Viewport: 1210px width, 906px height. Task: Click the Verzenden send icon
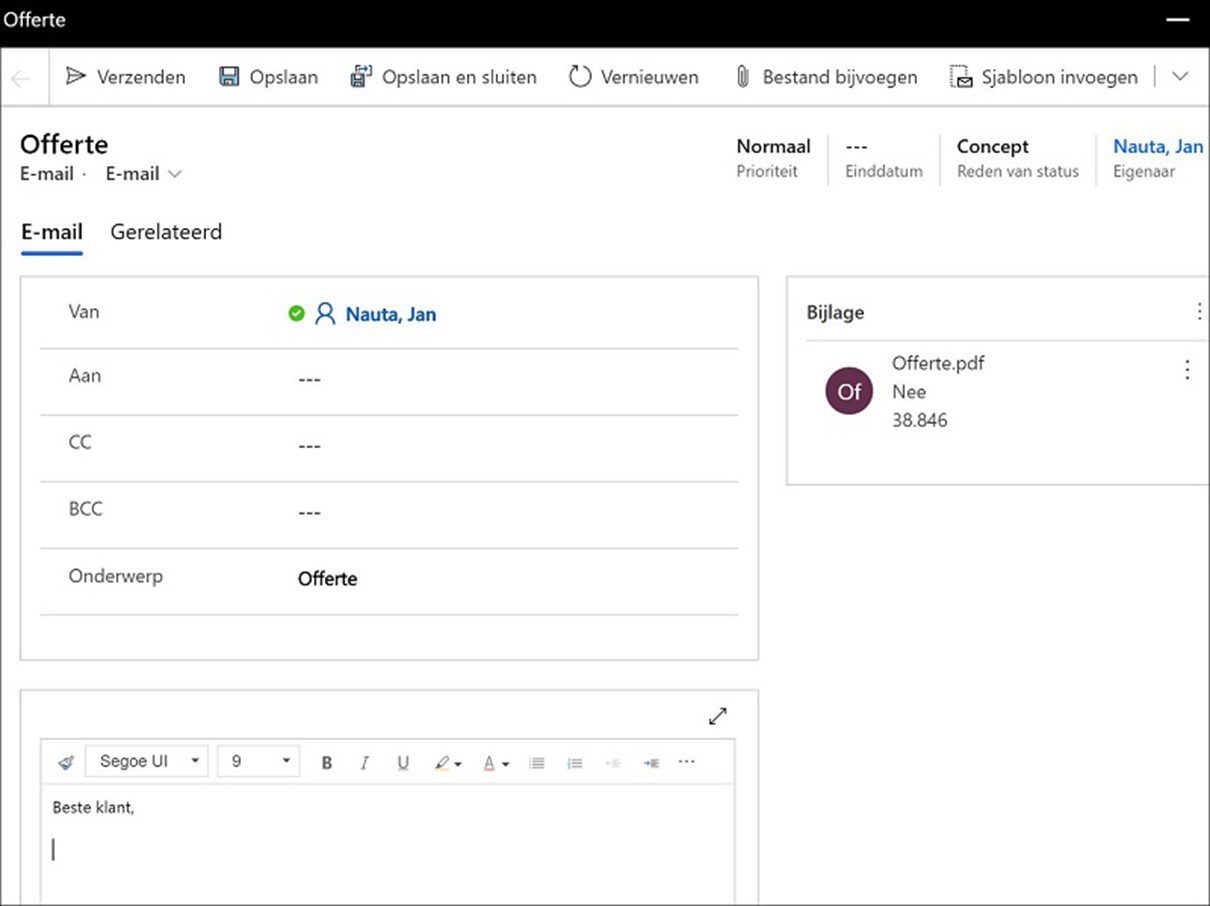[76, 76]
